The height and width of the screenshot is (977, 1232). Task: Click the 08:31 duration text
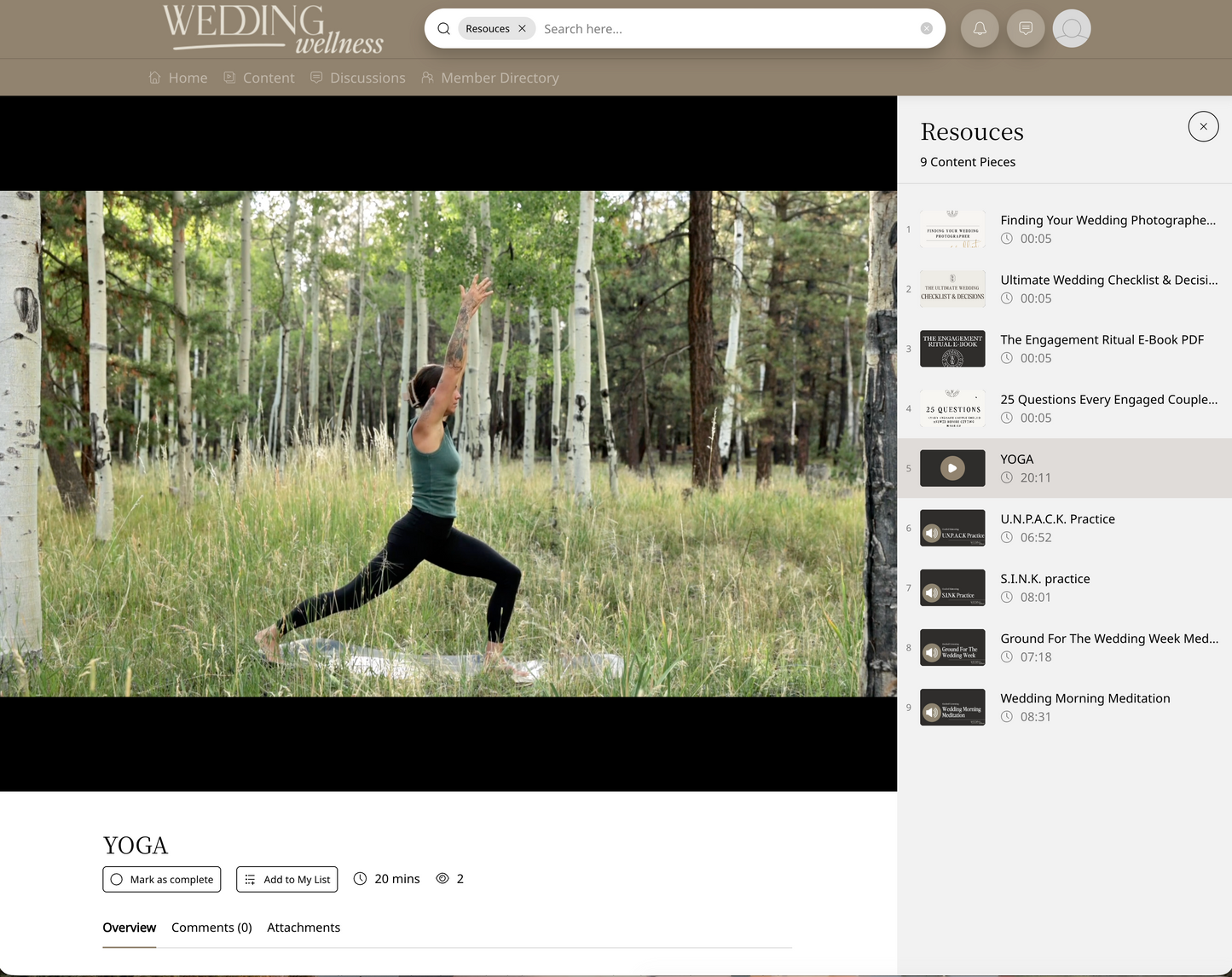pos(1036,716)
